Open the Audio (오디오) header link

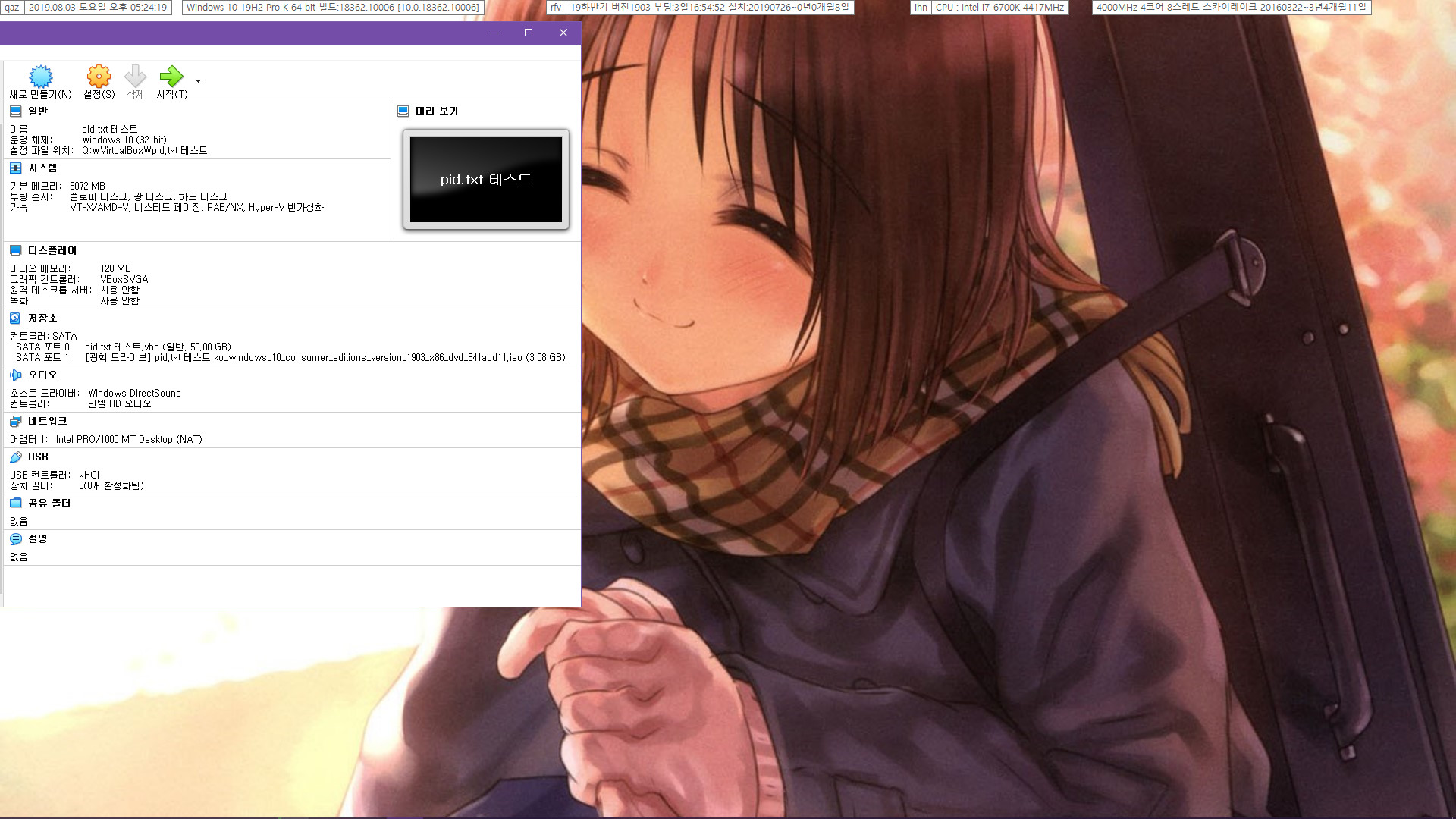42,375
